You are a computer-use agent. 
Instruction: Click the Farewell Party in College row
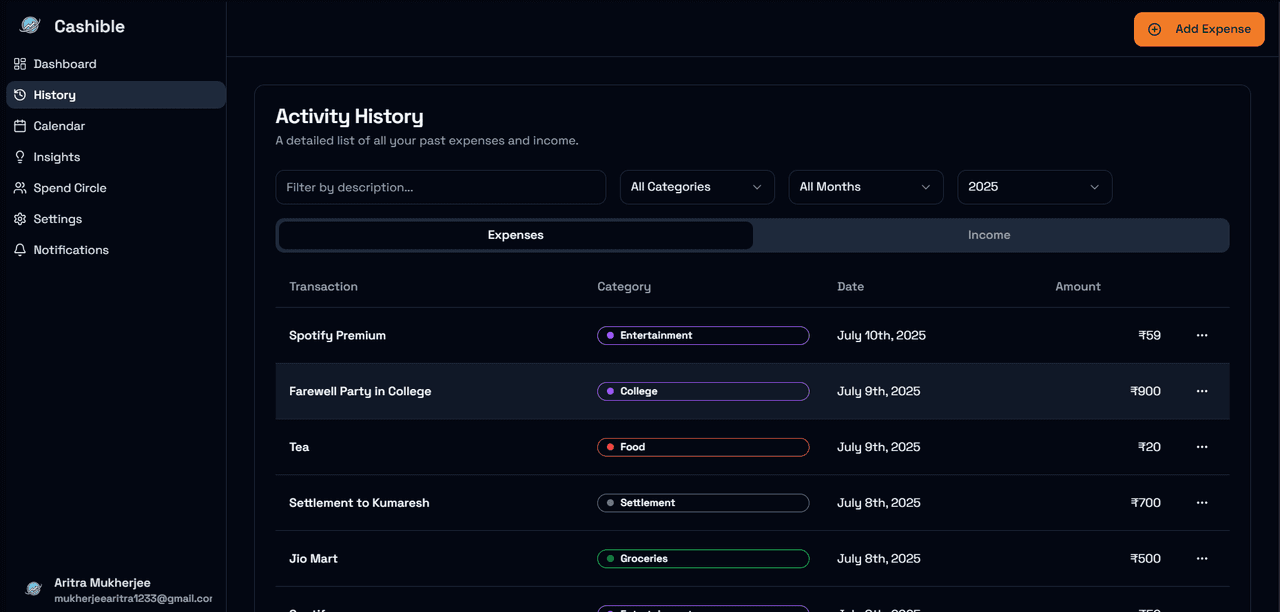coord(360,391)
